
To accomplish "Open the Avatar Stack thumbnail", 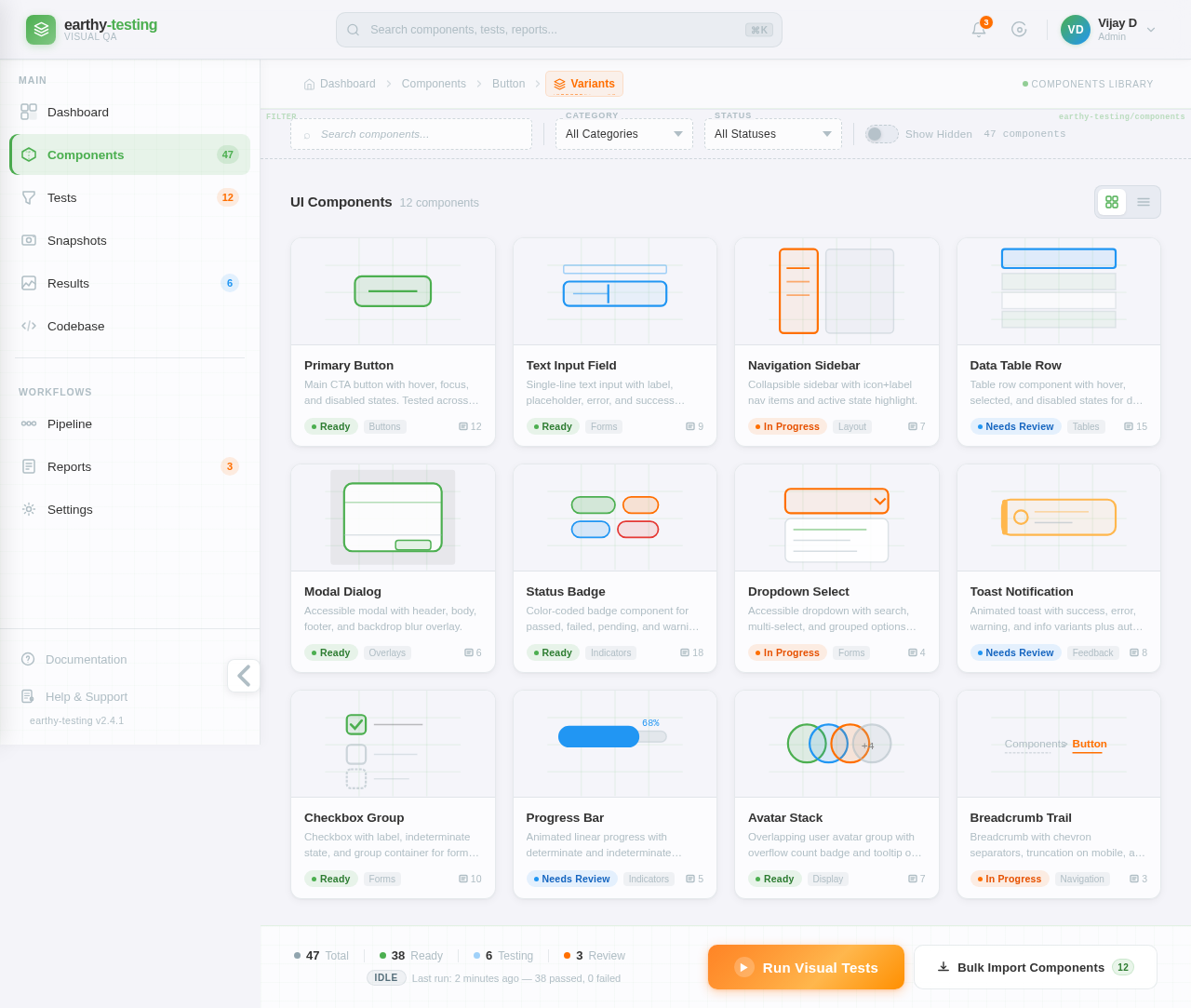I will coord(836,744).
